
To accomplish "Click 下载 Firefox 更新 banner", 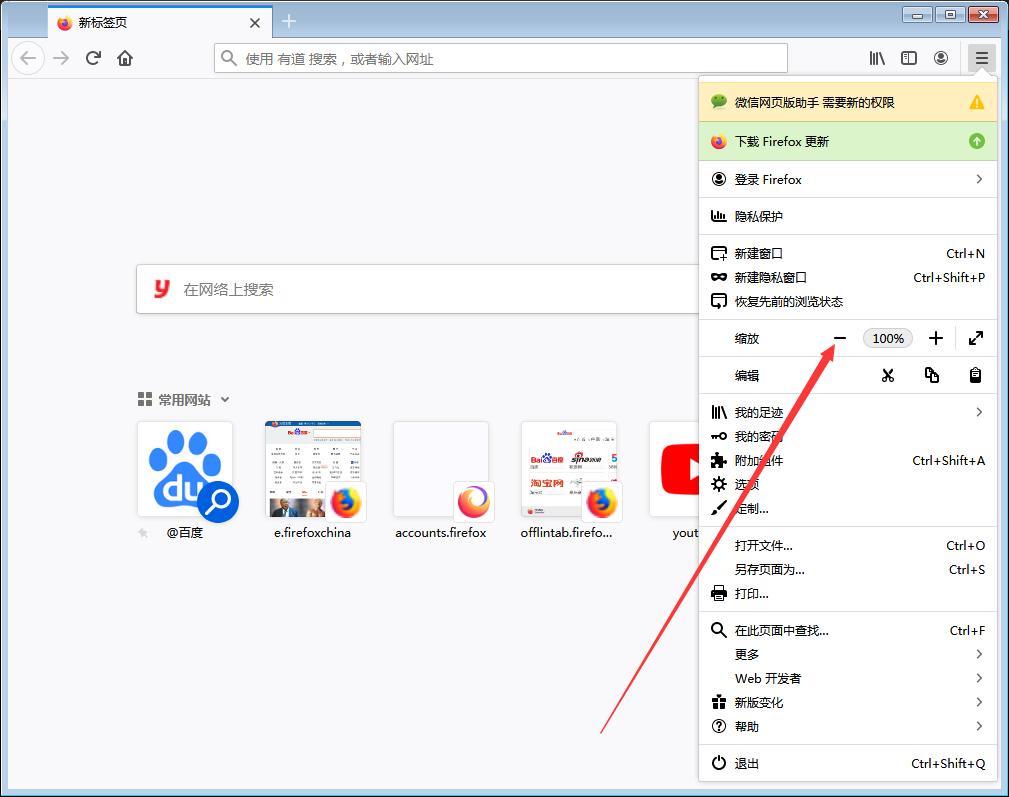I will coord(847,142).
